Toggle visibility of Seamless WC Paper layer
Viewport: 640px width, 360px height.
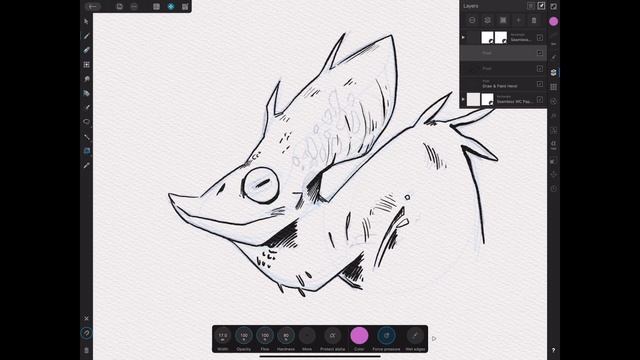pos(540,100)
